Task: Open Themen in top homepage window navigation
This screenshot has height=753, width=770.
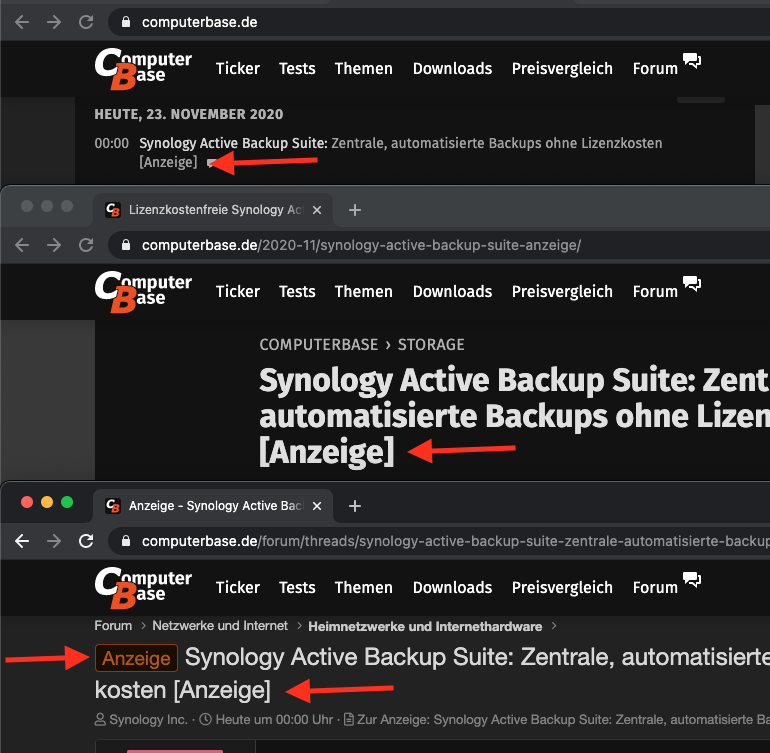Action: pyautogui.click(x=363, y=68)
